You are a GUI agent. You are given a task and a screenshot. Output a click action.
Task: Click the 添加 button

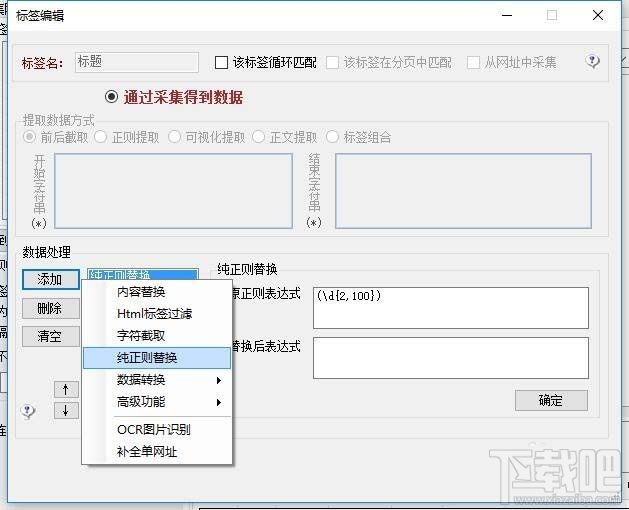[51, 279]
